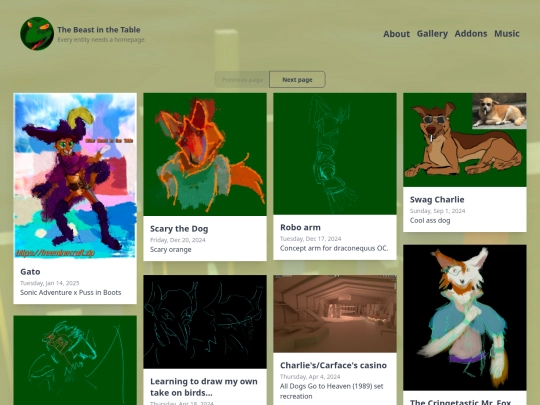This screenshot has height=405, width=540.
Task: Click the Tuesday, Dec 17, 2024 date
Action: [x=311, y=238]
